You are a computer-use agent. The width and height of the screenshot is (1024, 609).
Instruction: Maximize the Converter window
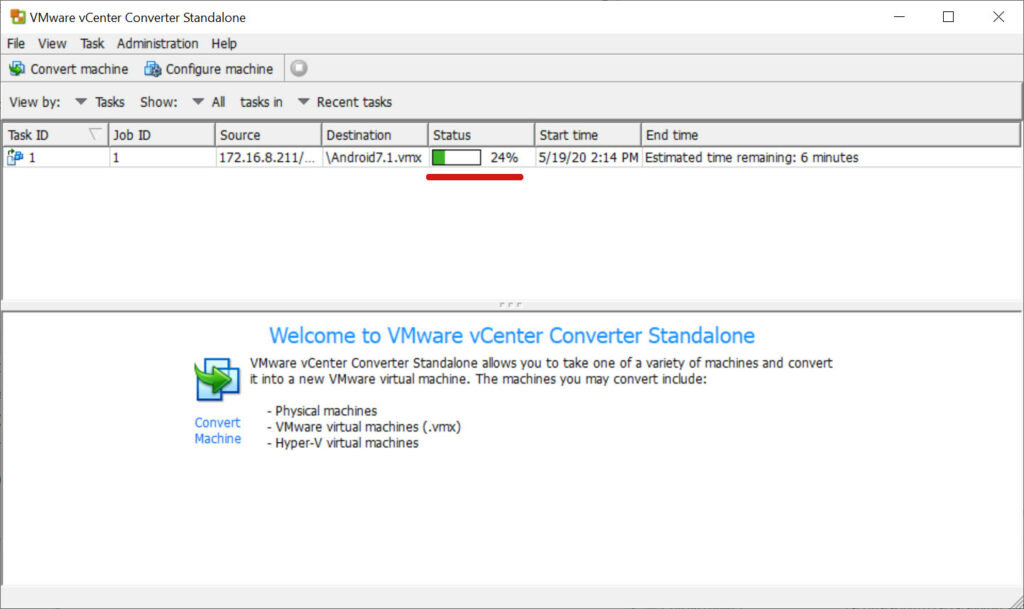[x=948, y=17]
